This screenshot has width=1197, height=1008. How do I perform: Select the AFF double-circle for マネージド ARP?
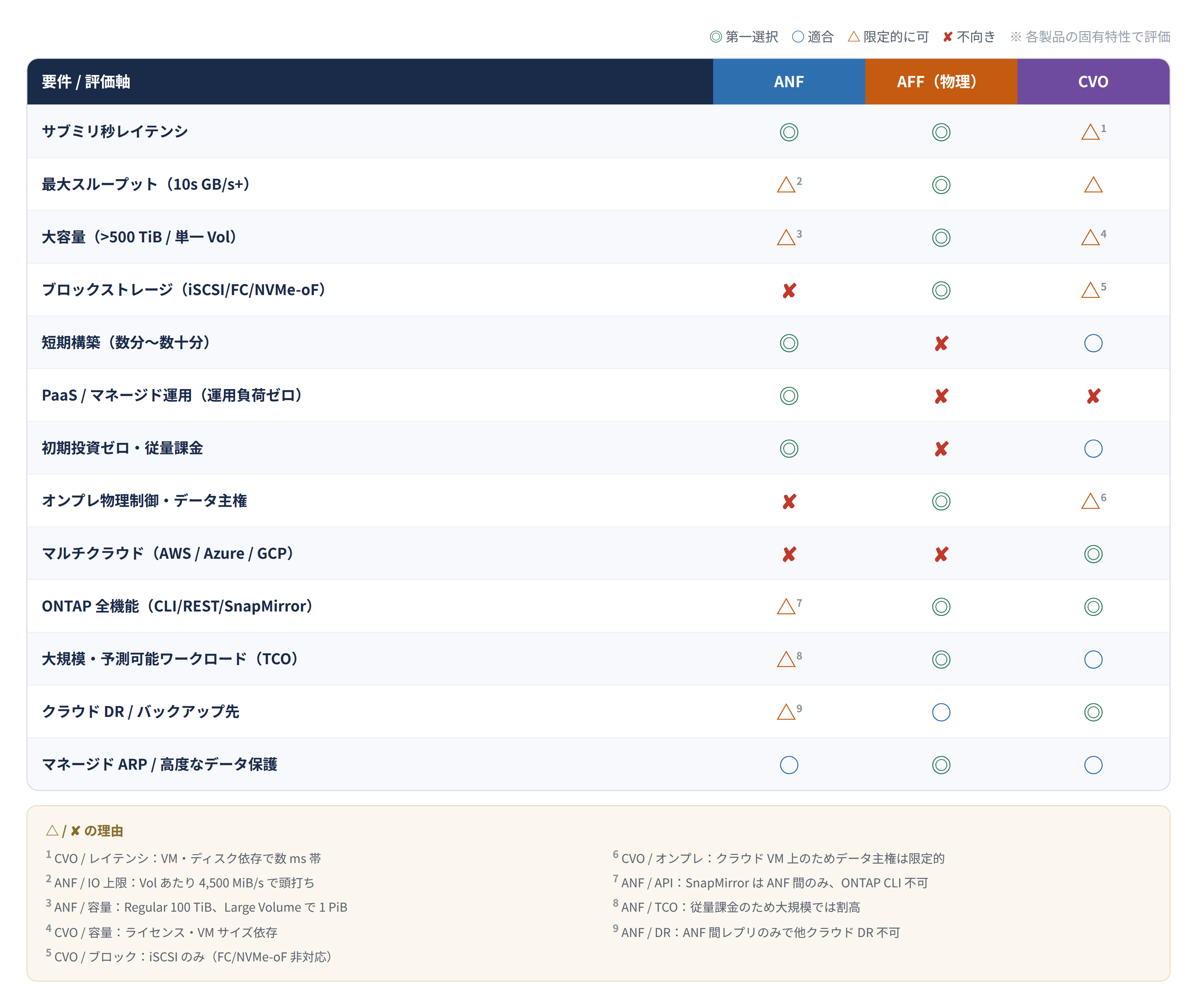(941, 765)
